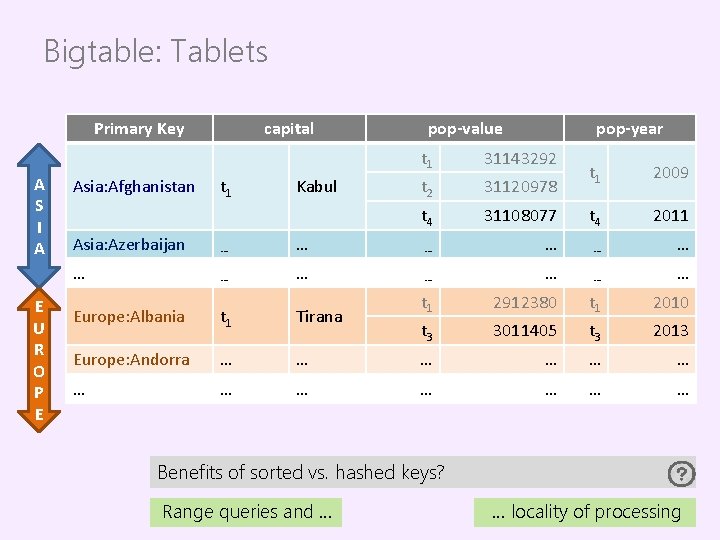Select the 3011405 population value
Viewport: 720px width, 540px height.
(x=524, y=330)
